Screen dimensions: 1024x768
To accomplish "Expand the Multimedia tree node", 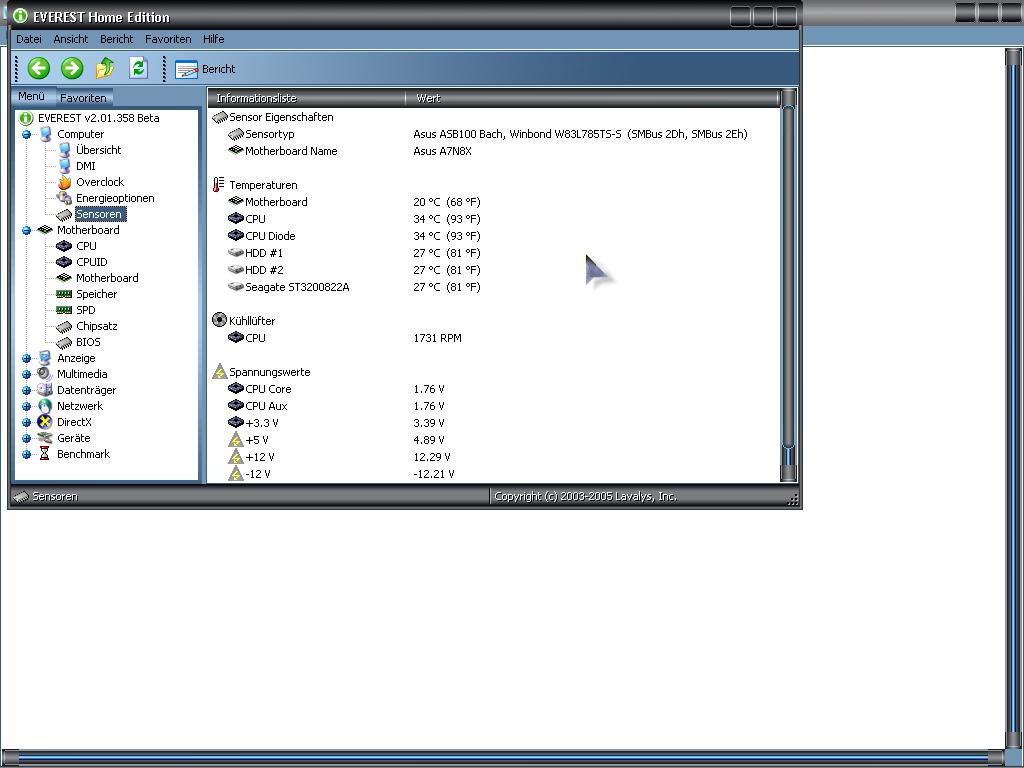I will pyautogui.click(x=26, y=375).
